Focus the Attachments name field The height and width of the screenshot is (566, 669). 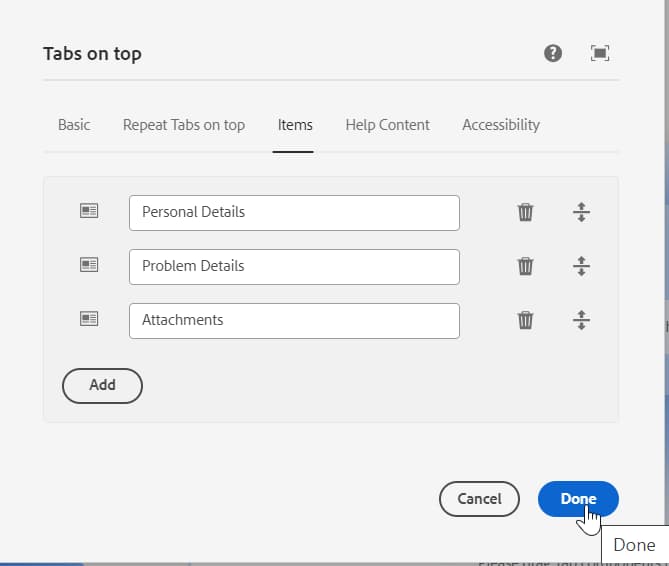point(294,320)
